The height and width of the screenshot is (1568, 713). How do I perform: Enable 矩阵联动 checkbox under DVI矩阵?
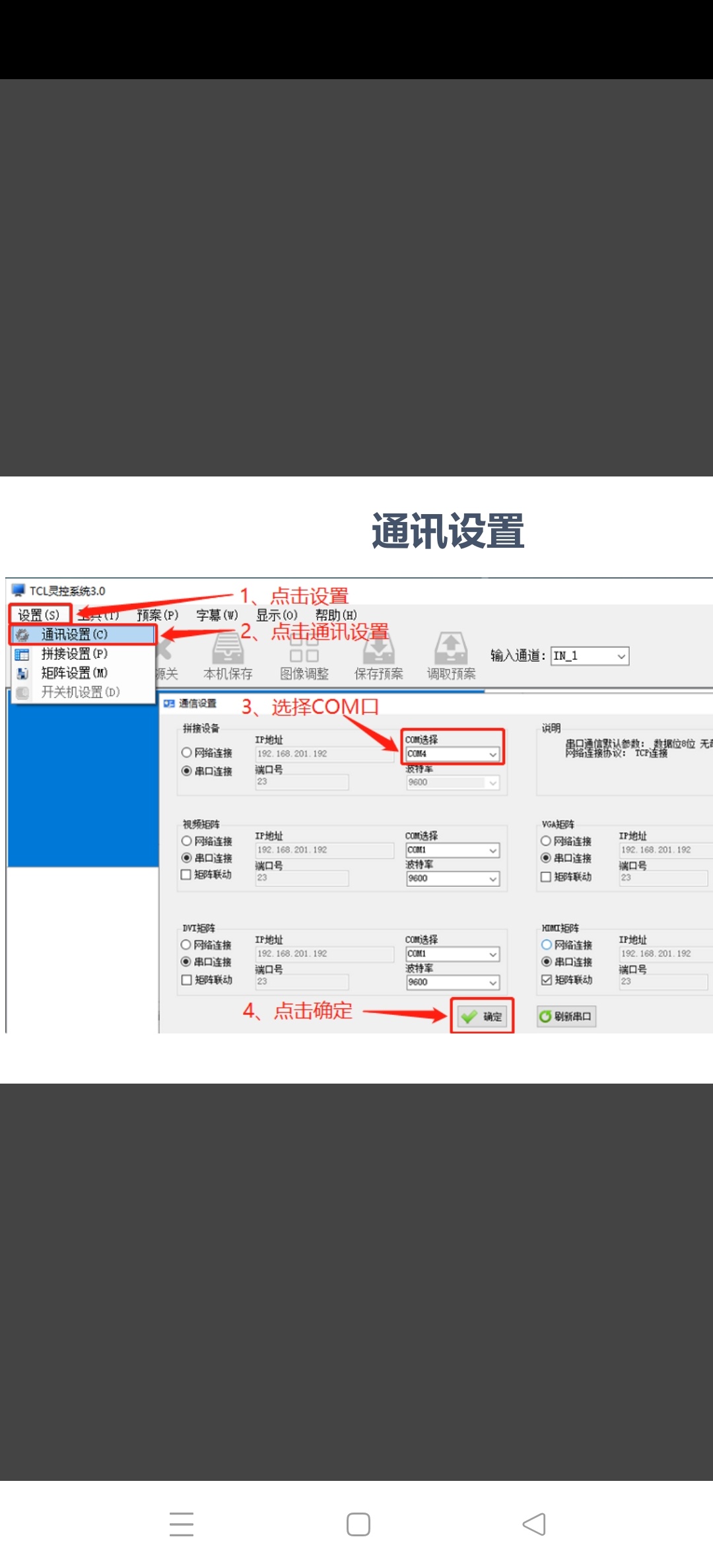point(186,980)
